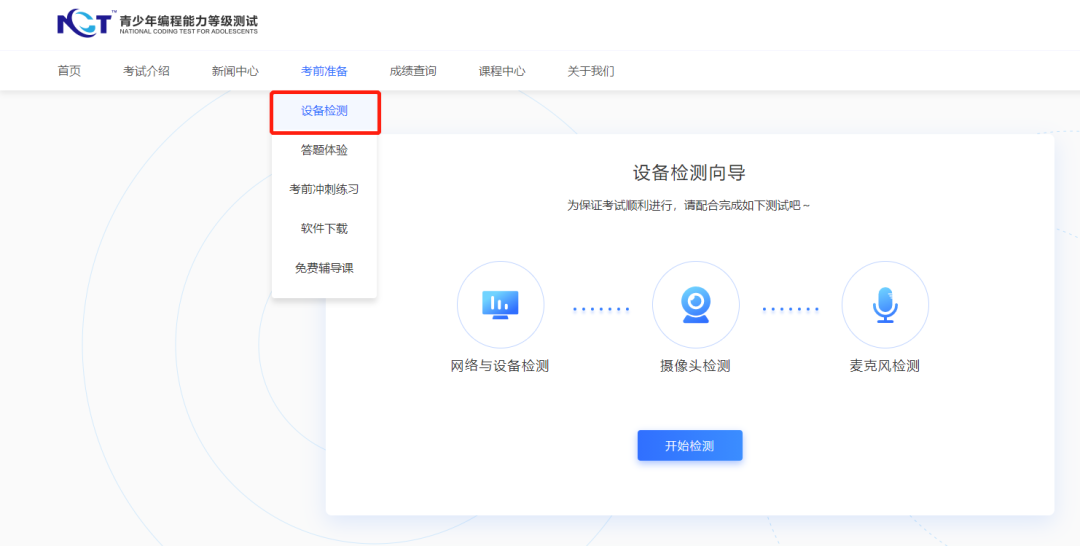Image resolution: width=1080 pixels, height=546 pixels.
Task: Click the NCT logo in the header
Action: tap(84, 24)
